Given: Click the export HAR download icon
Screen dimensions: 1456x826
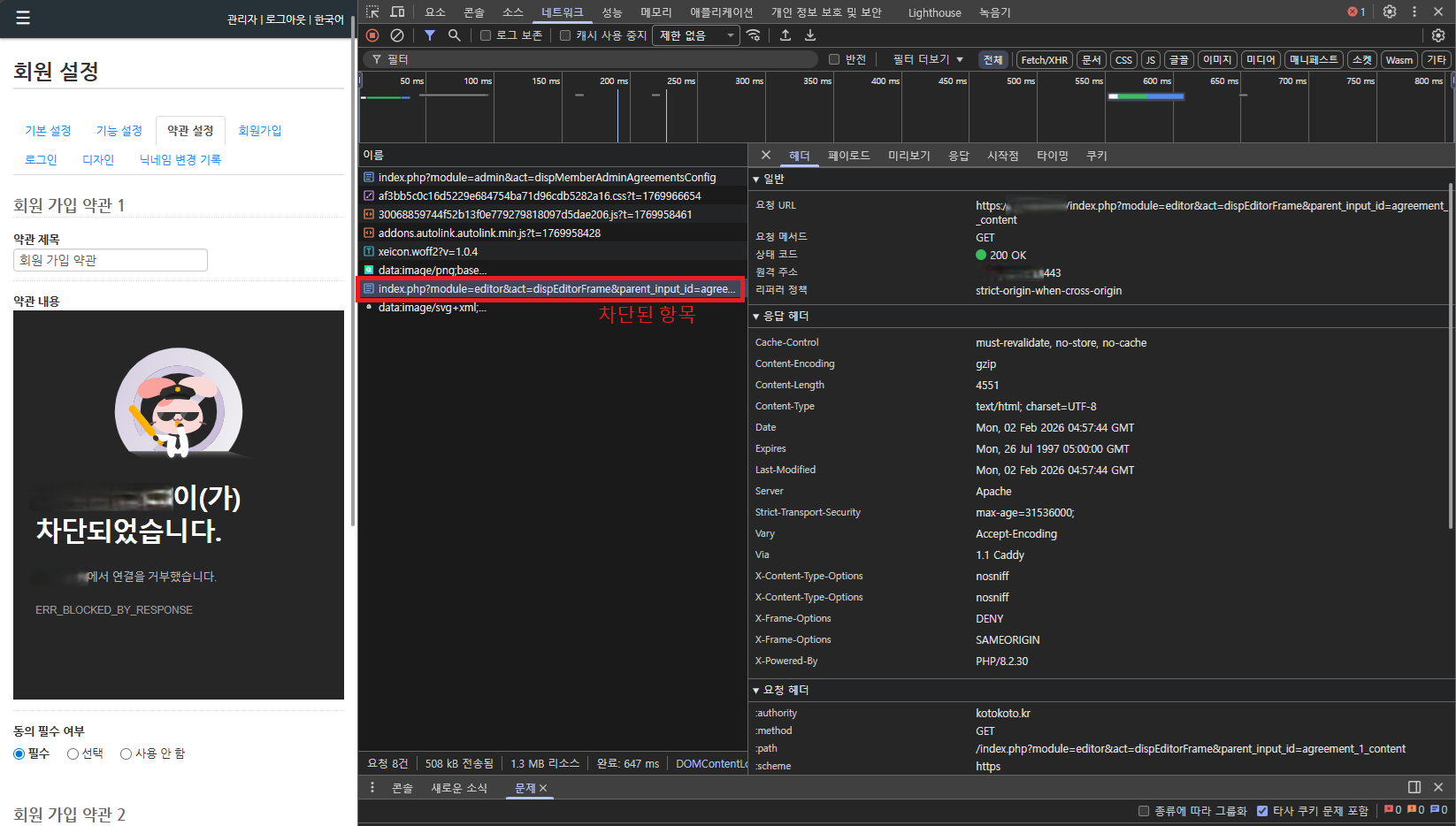Looking at the screenshot, I should click(x=809, y=35).
